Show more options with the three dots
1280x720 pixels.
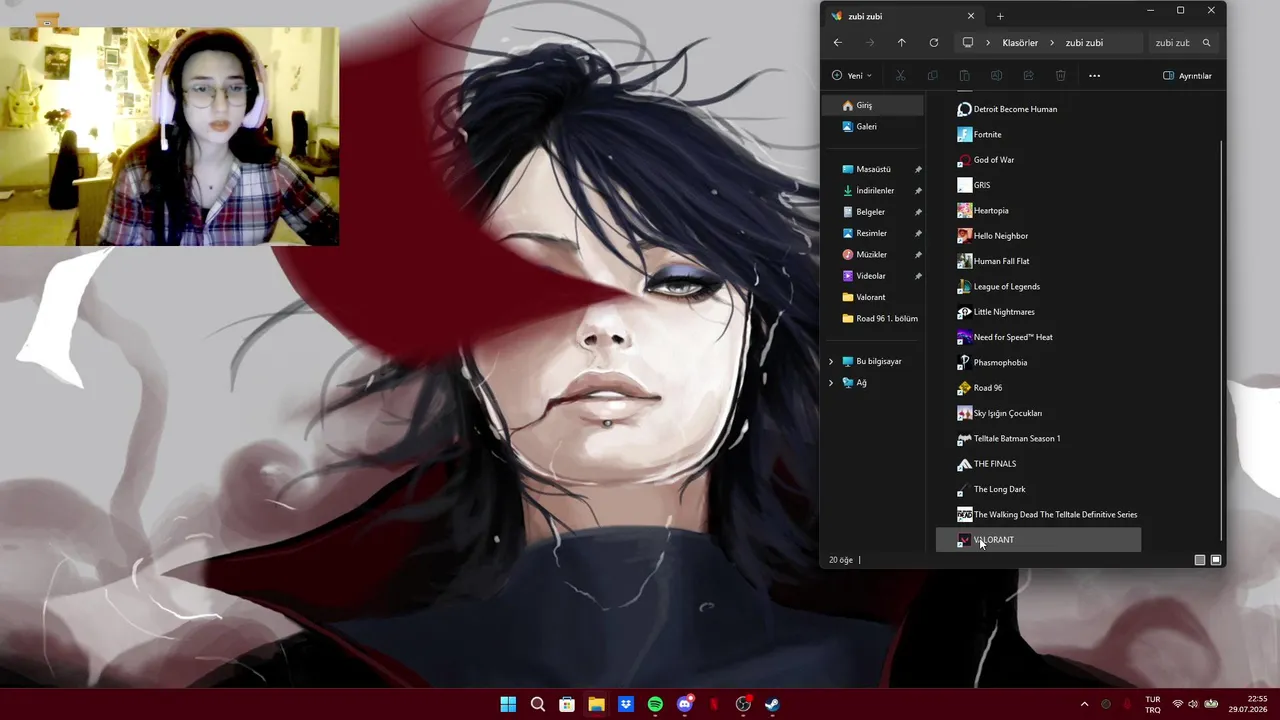click(1094, 76)
